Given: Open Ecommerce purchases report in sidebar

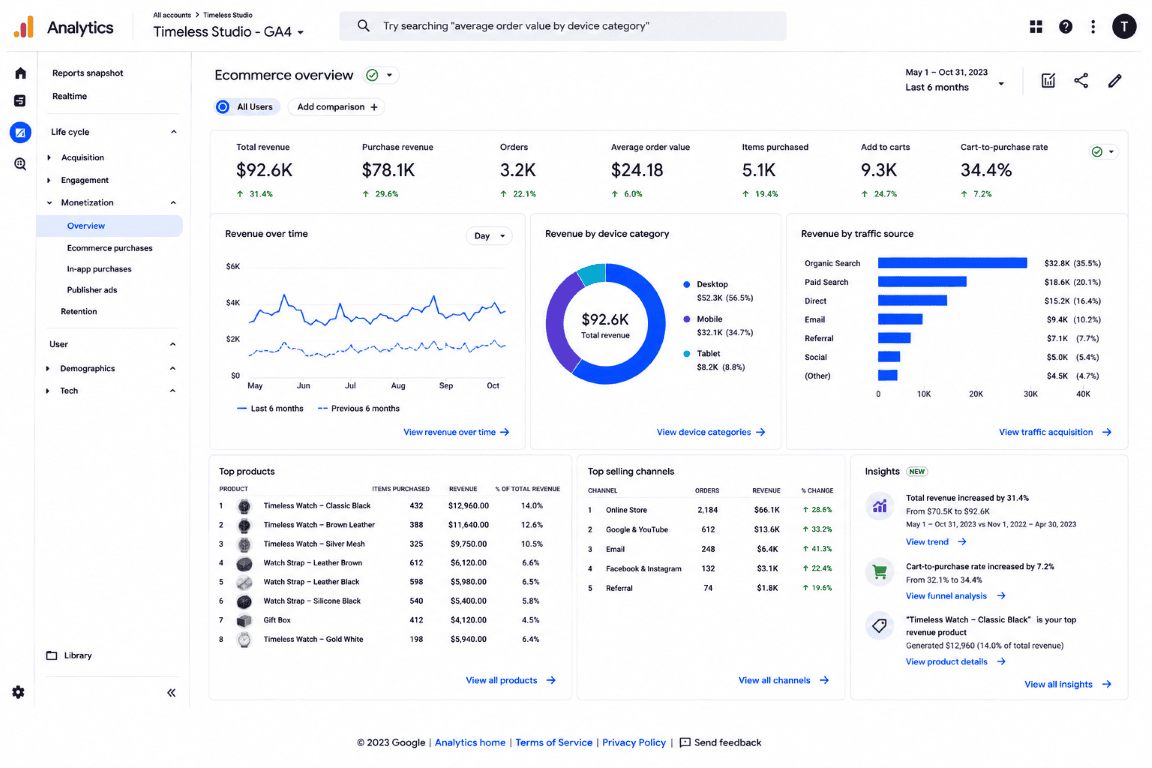Looking at the screenshot, I should [109, 248].
